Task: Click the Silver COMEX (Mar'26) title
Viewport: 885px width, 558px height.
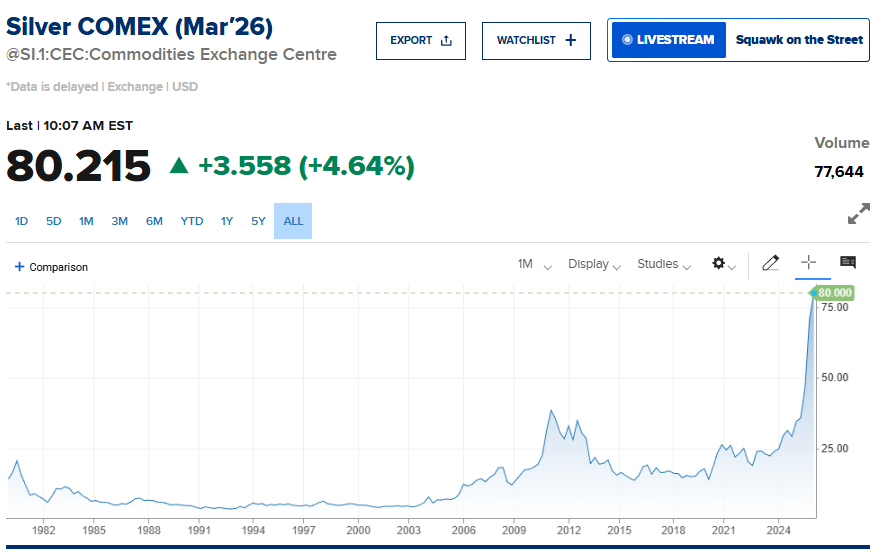Action: tap(139, 27)
